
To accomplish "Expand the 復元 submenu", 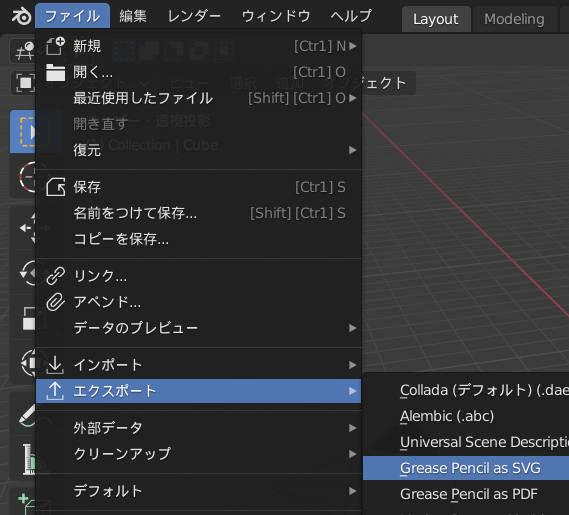I will pyautogui.click(x=198, y=150).
